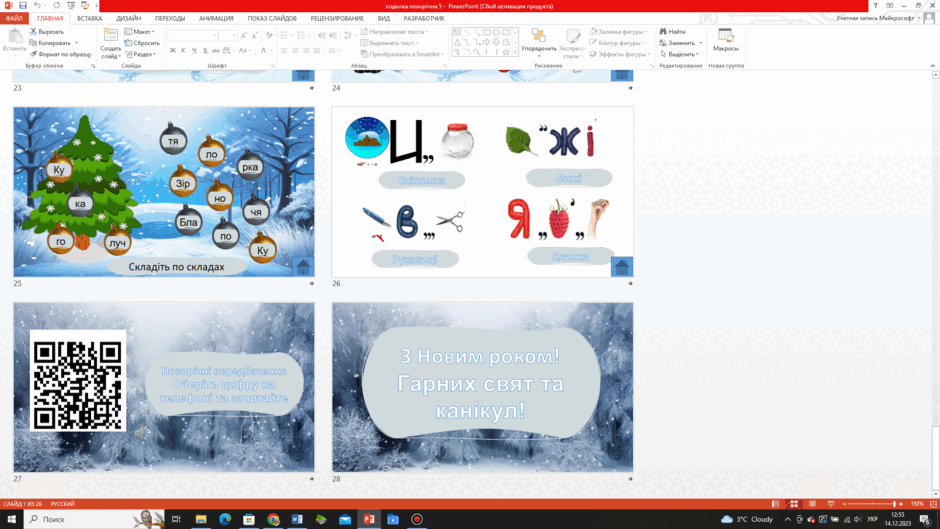Expand the Раздел section dropdown
The image size is (940, 529).
(141, 54)
